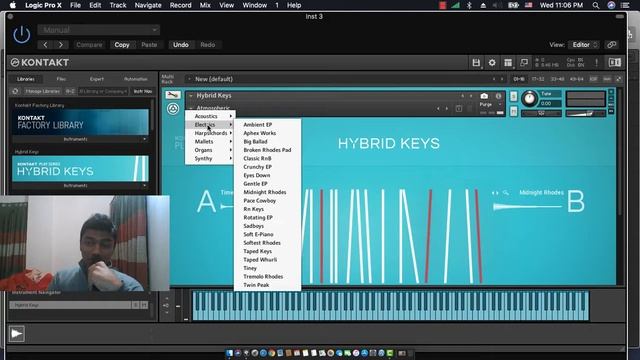Toggle the Instr Nav button

(x=142, y=91)
